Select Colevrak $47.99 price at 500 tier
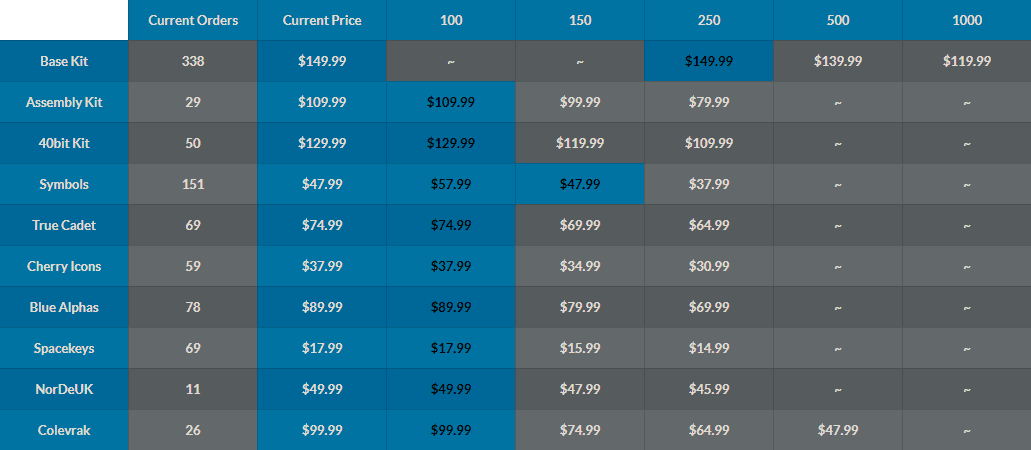1031x450 pixels. pos(838,430)
